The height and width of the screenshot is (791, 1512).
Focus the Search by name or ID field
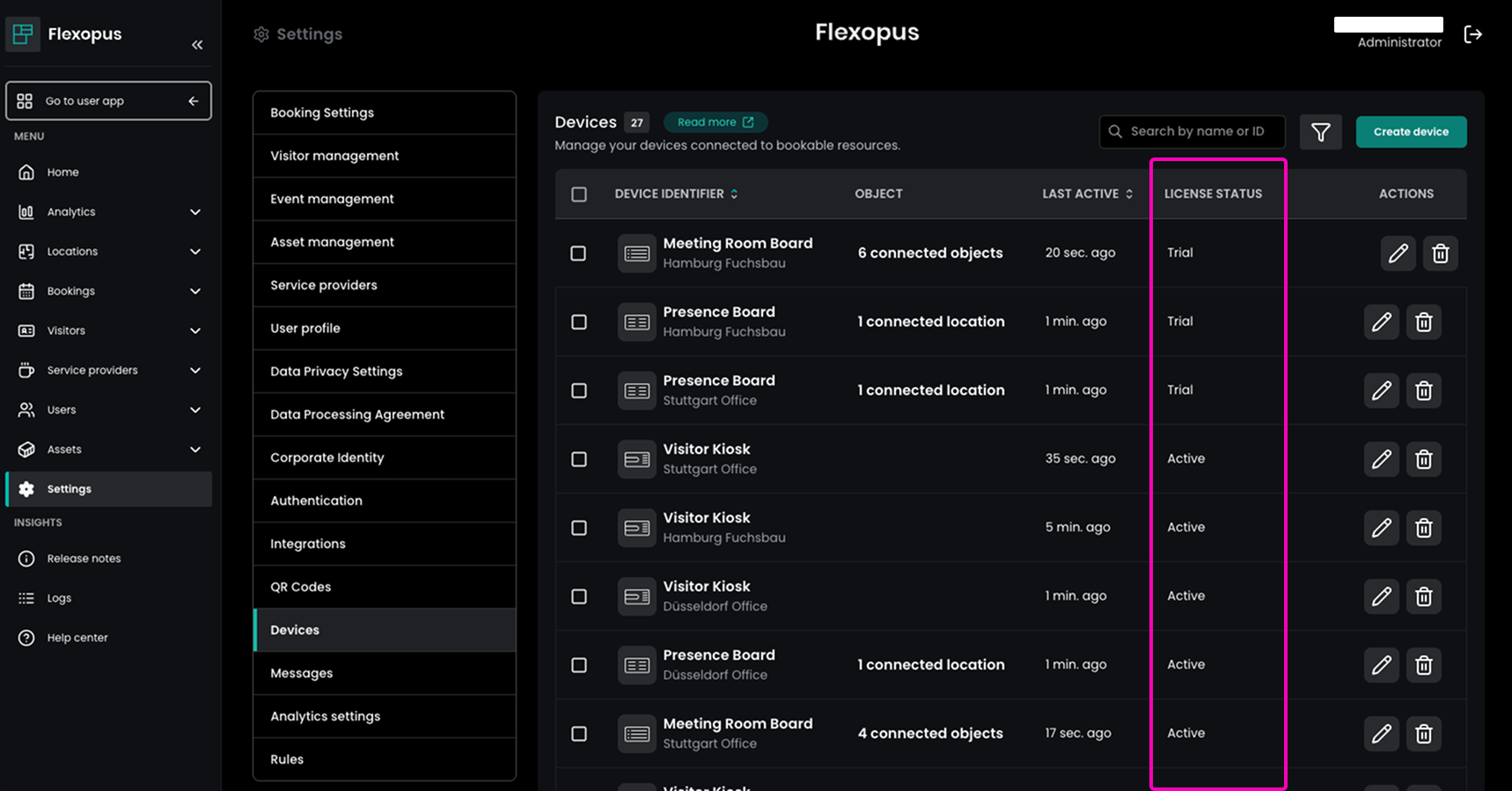click(1193, 131)
